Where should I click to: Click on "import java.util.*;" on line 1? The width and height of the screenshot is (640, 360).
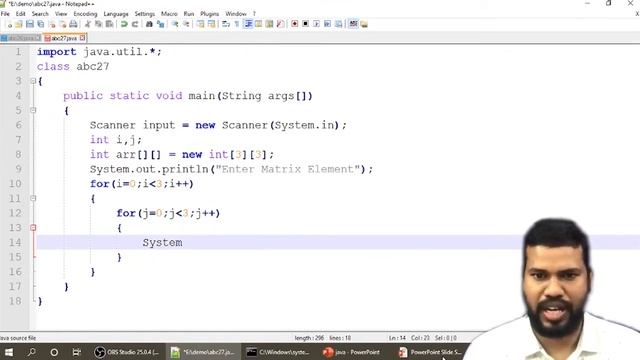tap(99, 52)
